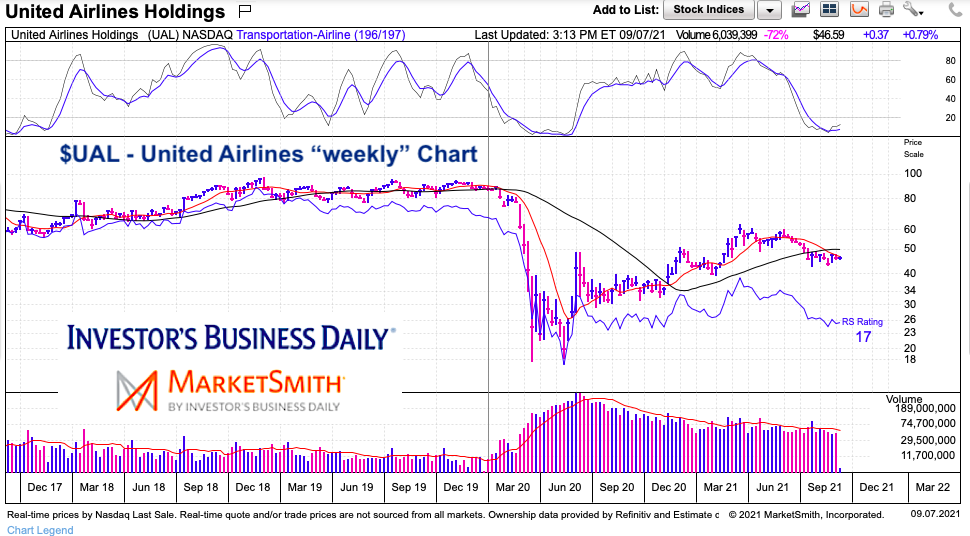
Task: Click the 189,000,000 volume scale label
Action: (925, 408)
